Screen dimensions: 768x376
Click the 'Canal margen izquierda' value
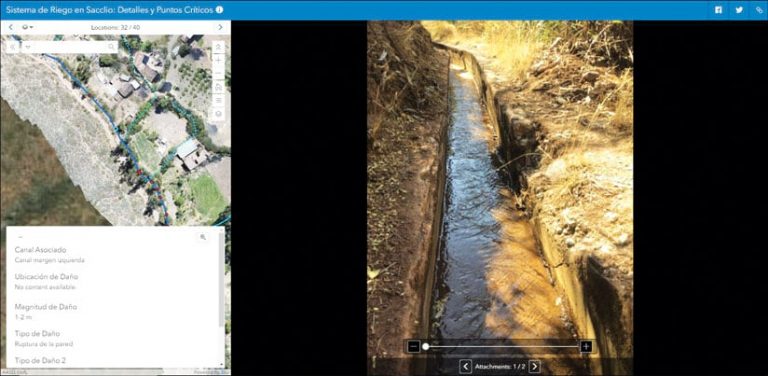point(49,260)
